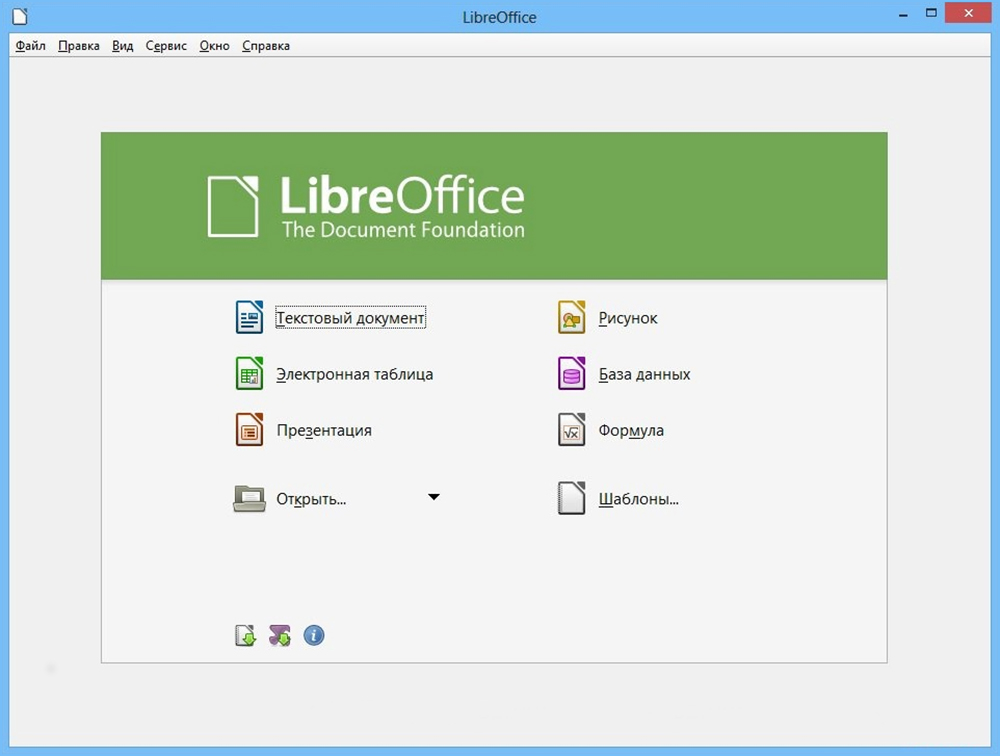Create a new База данных
This screenshot has width=1000, height=756.
click(644, 374)
